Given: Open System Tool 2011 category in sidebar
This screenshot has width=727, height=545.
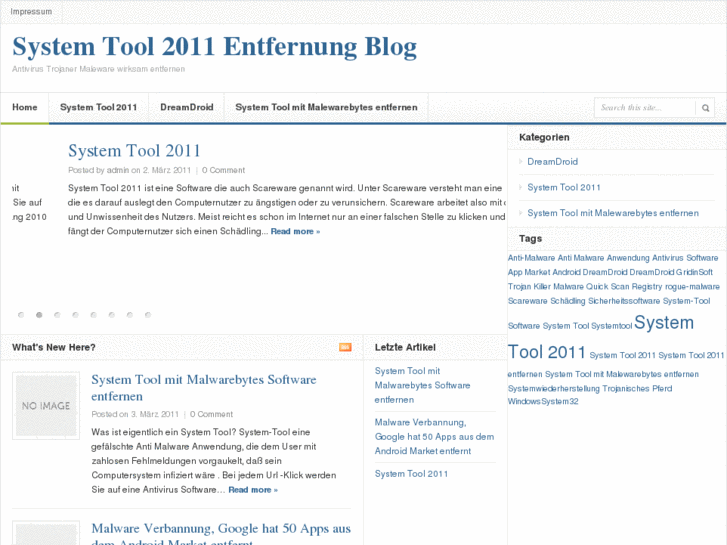Looking at the screenshot, I should point(564,187).
